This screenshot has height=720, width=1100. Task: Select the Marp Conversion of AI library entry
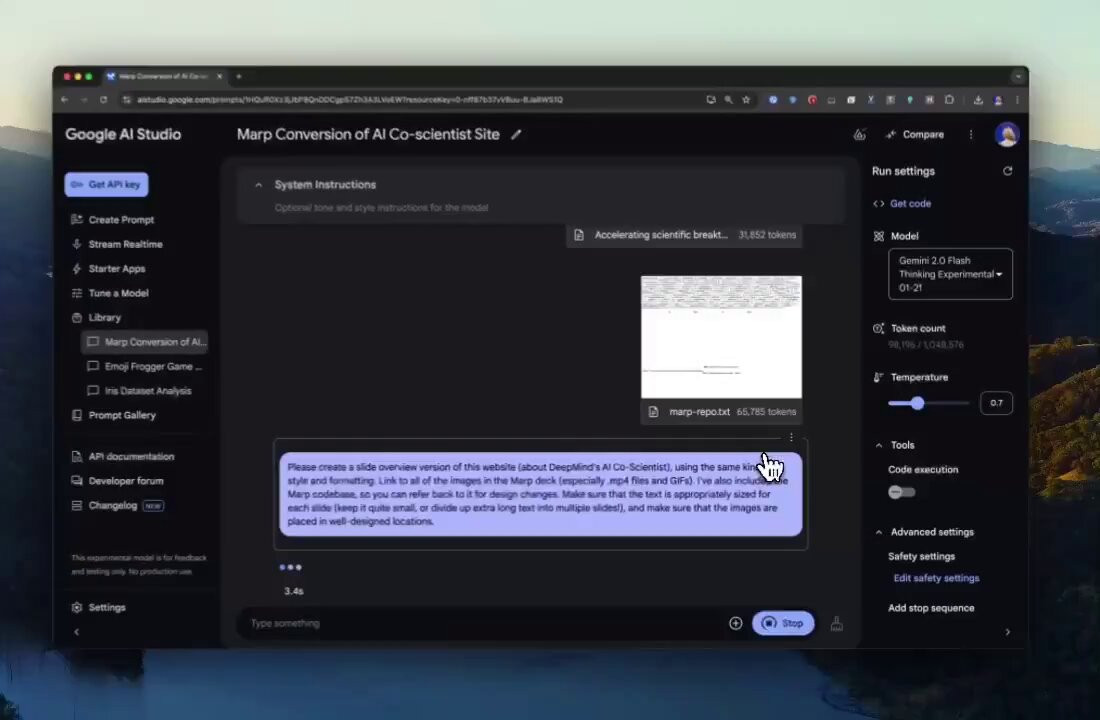coord(145,342)
